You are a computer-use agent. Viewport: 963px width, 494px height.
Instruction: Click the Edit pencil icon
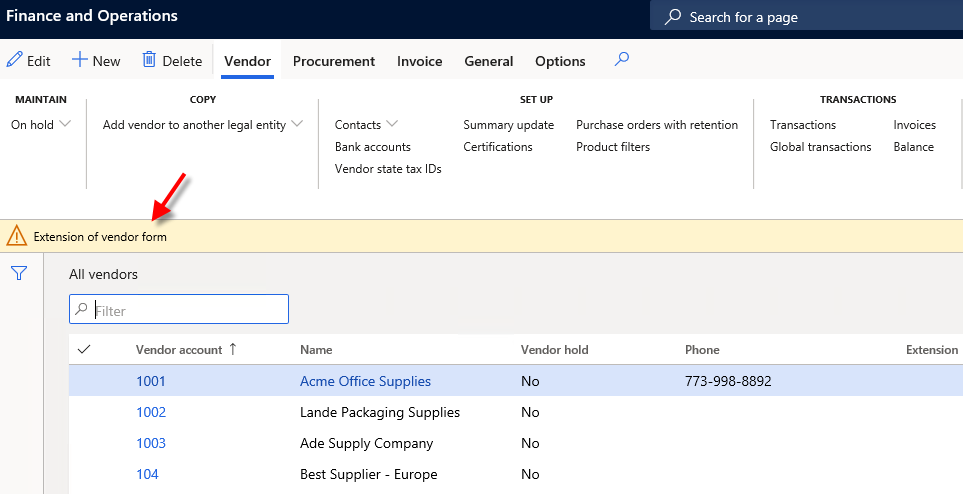(14, 60)
